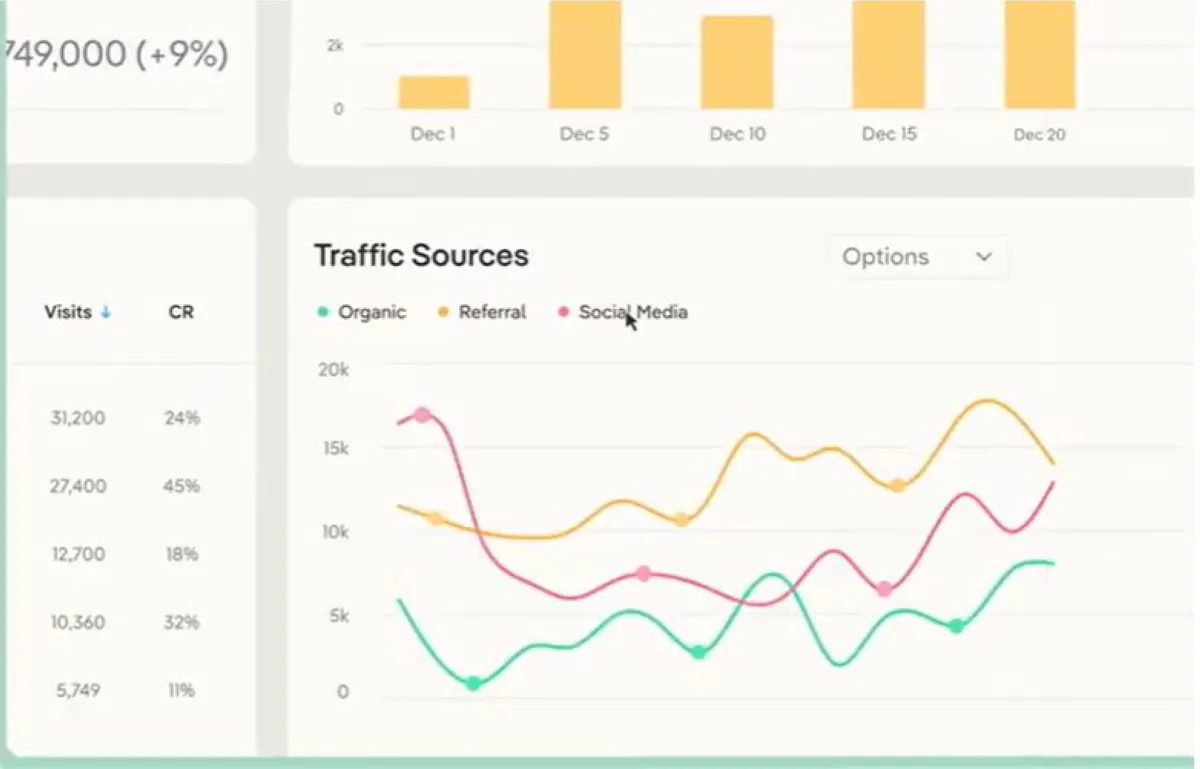The width and height of the screenshot is (1200, 769).
Task: Toggle the Social Media legend series
Action: click(x=632, y=312)
